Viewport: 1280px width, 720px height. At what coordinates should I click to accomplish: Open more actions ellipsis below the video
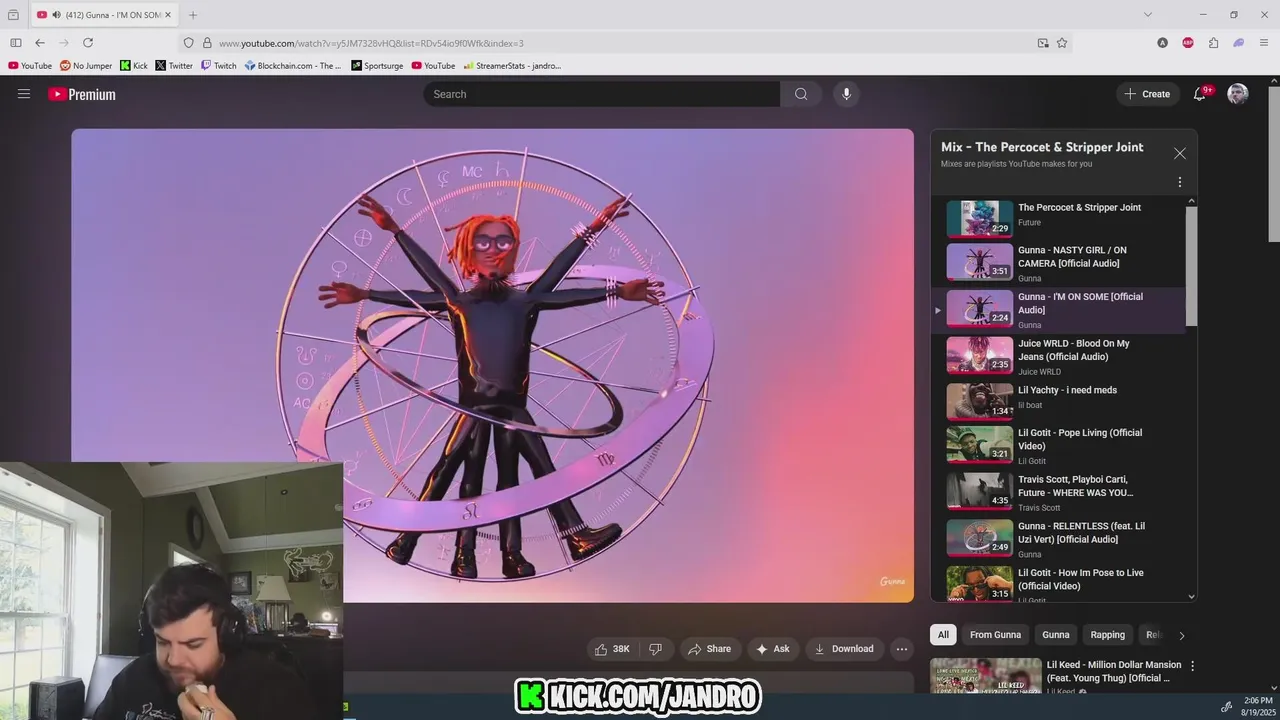pyautogui.click(x=902, y=649)
